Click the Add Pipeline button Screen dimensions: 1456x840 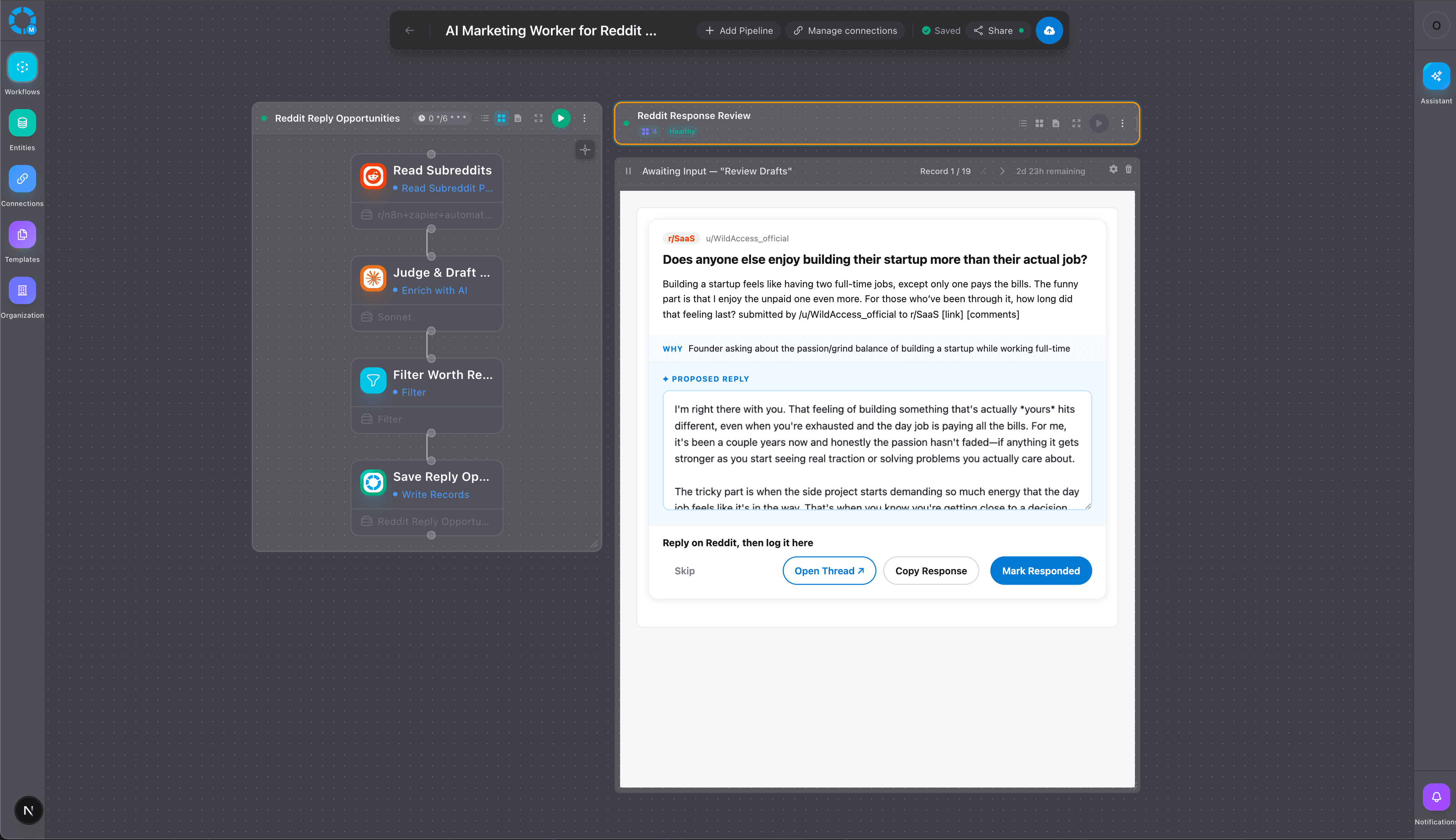click(739, 30)
